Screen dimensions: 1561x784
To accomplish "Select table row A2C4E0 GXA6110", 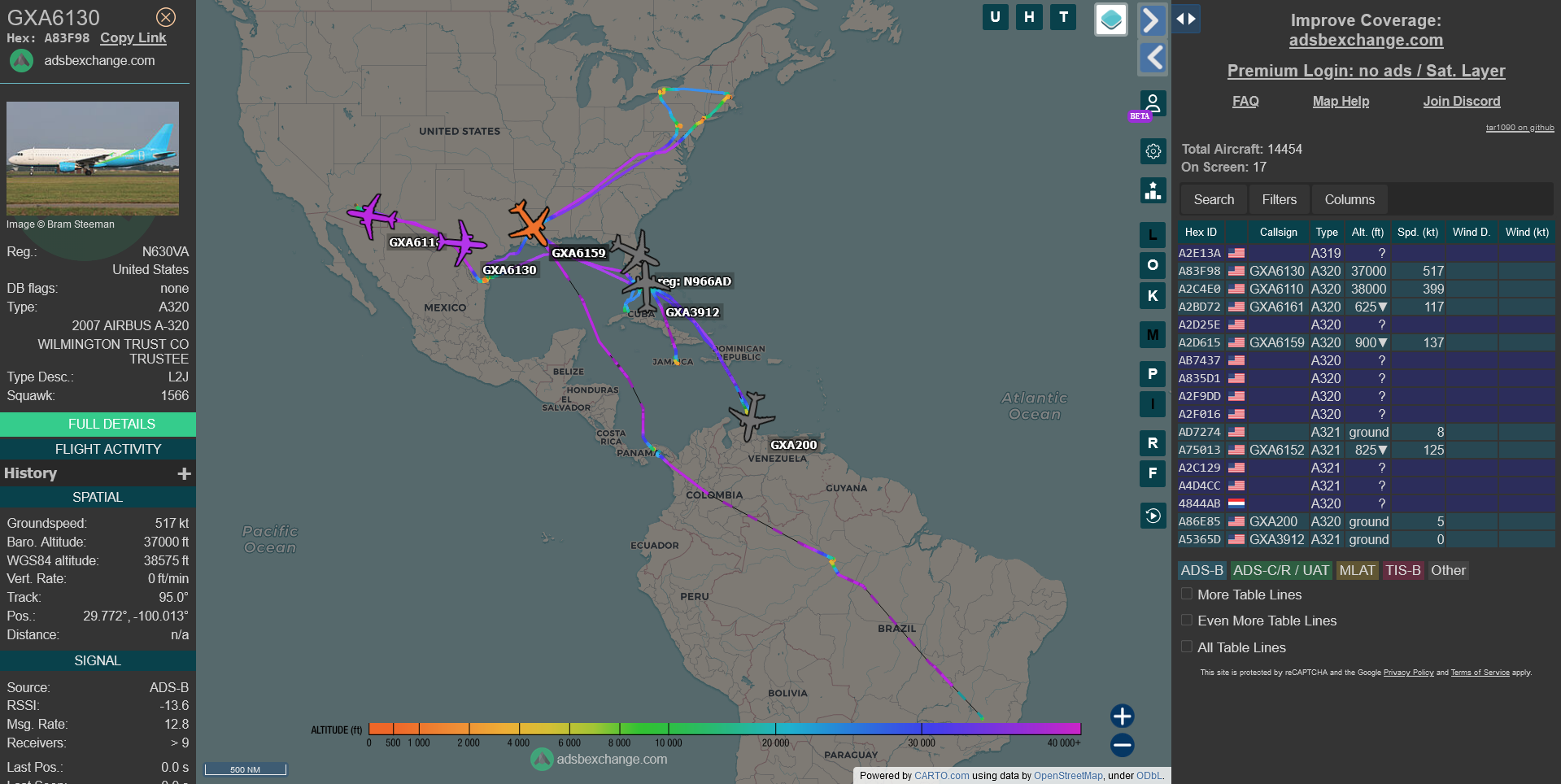I will (1366, 289).
